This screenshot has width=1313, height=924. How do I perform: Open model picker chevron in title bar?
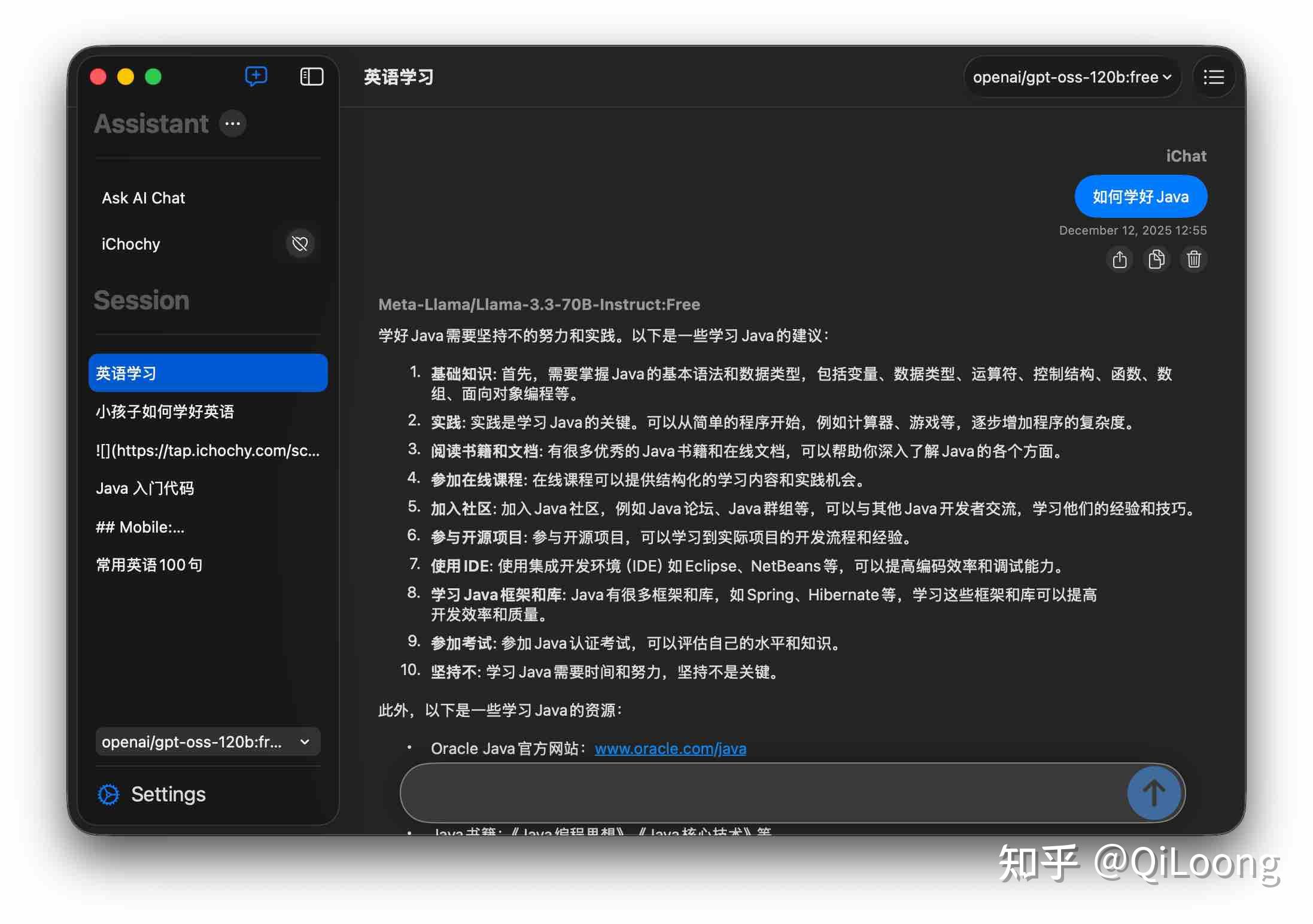point(1166,77)
